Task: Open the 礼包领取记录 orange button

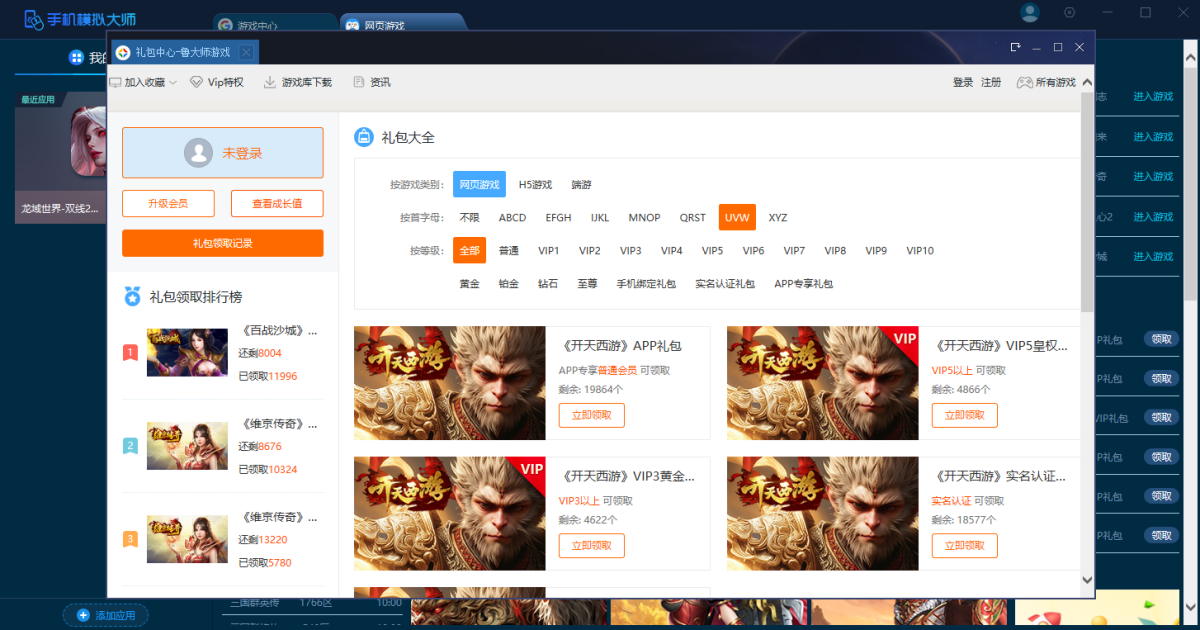Action: (223, 243)
